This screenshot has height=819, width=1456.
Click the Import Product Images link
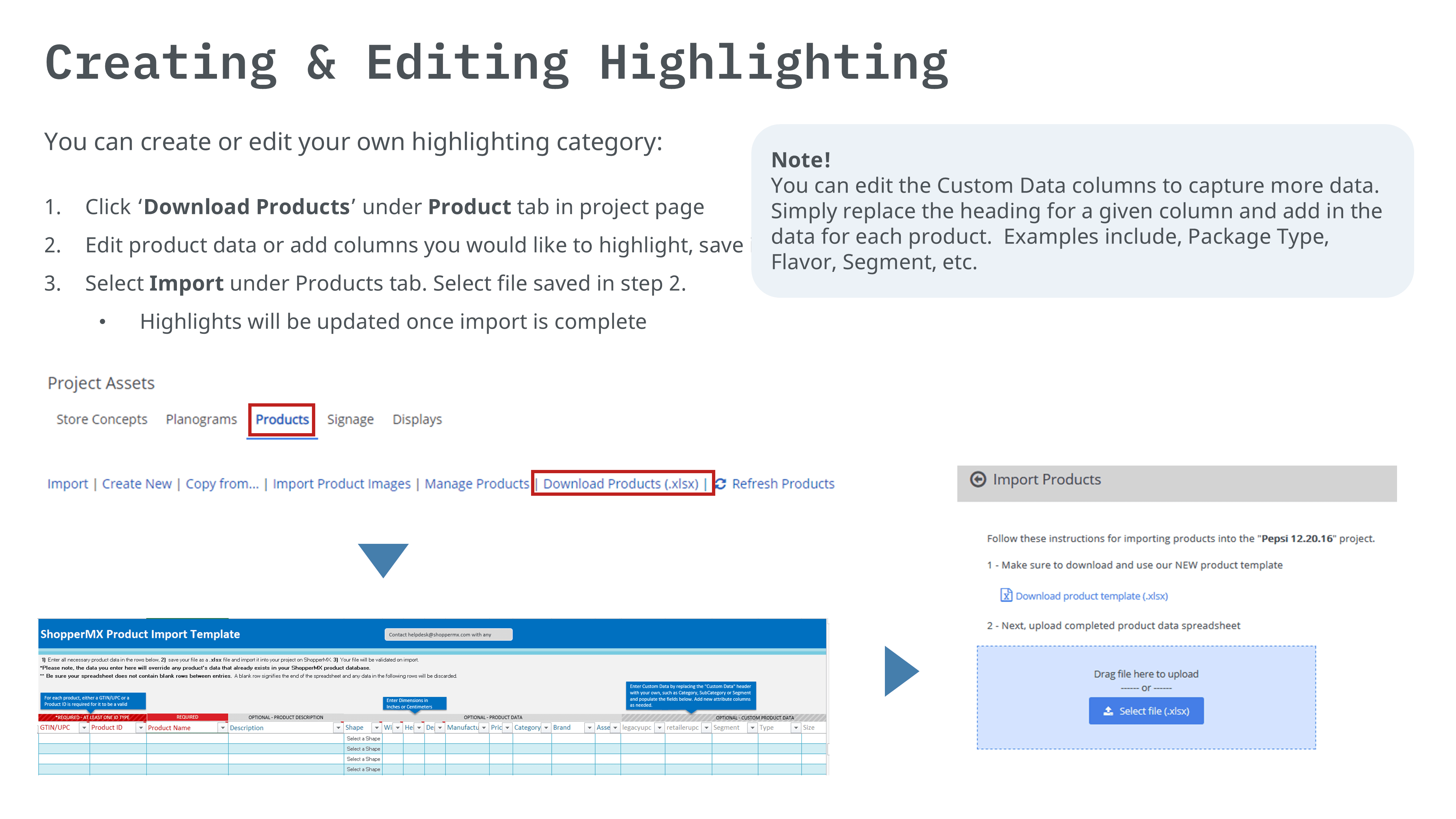pyautogui.click(x=341, y=484)
